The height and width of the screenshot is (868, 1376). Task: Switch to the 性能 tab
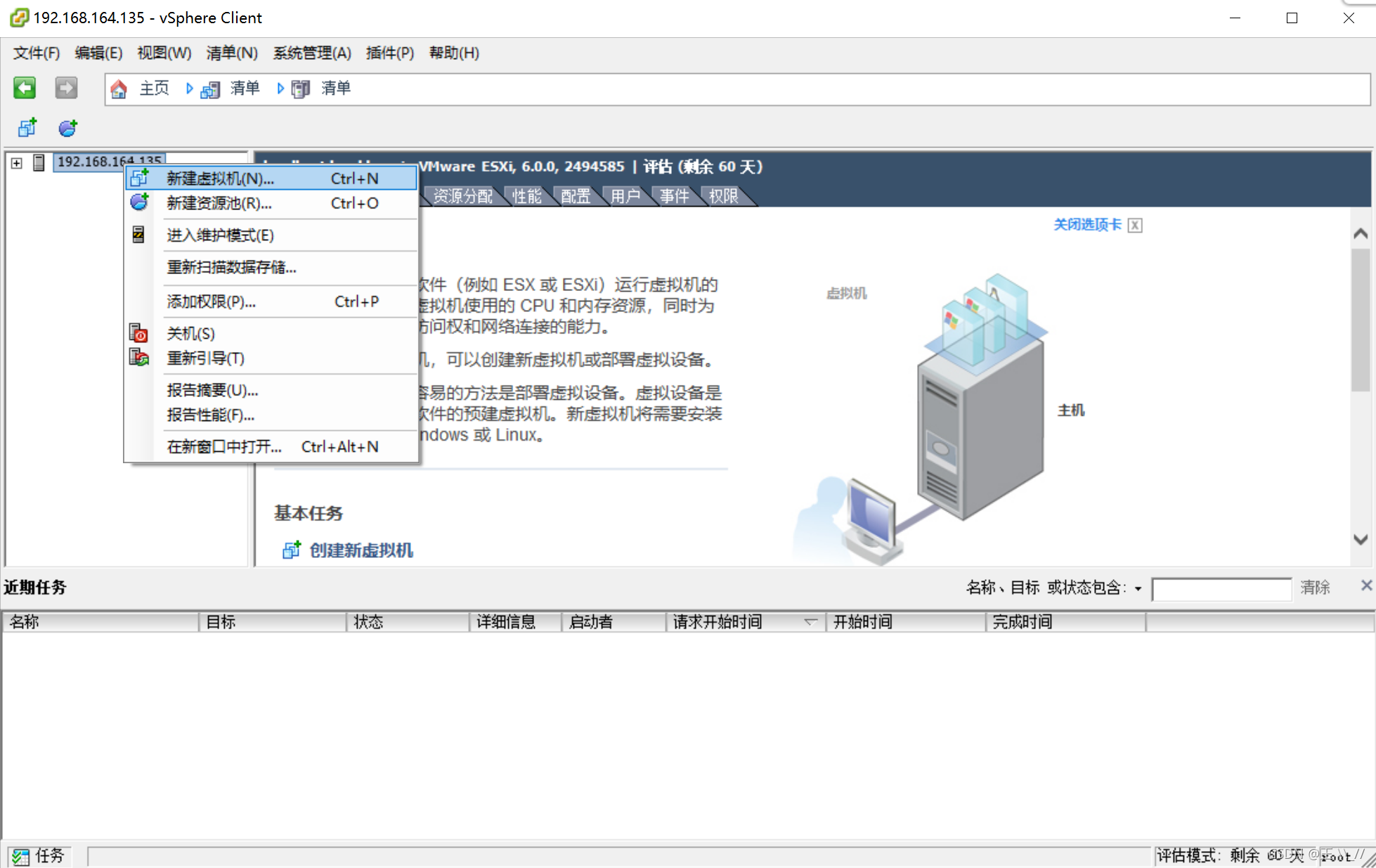pyautogui.click(x=527, y=196)
